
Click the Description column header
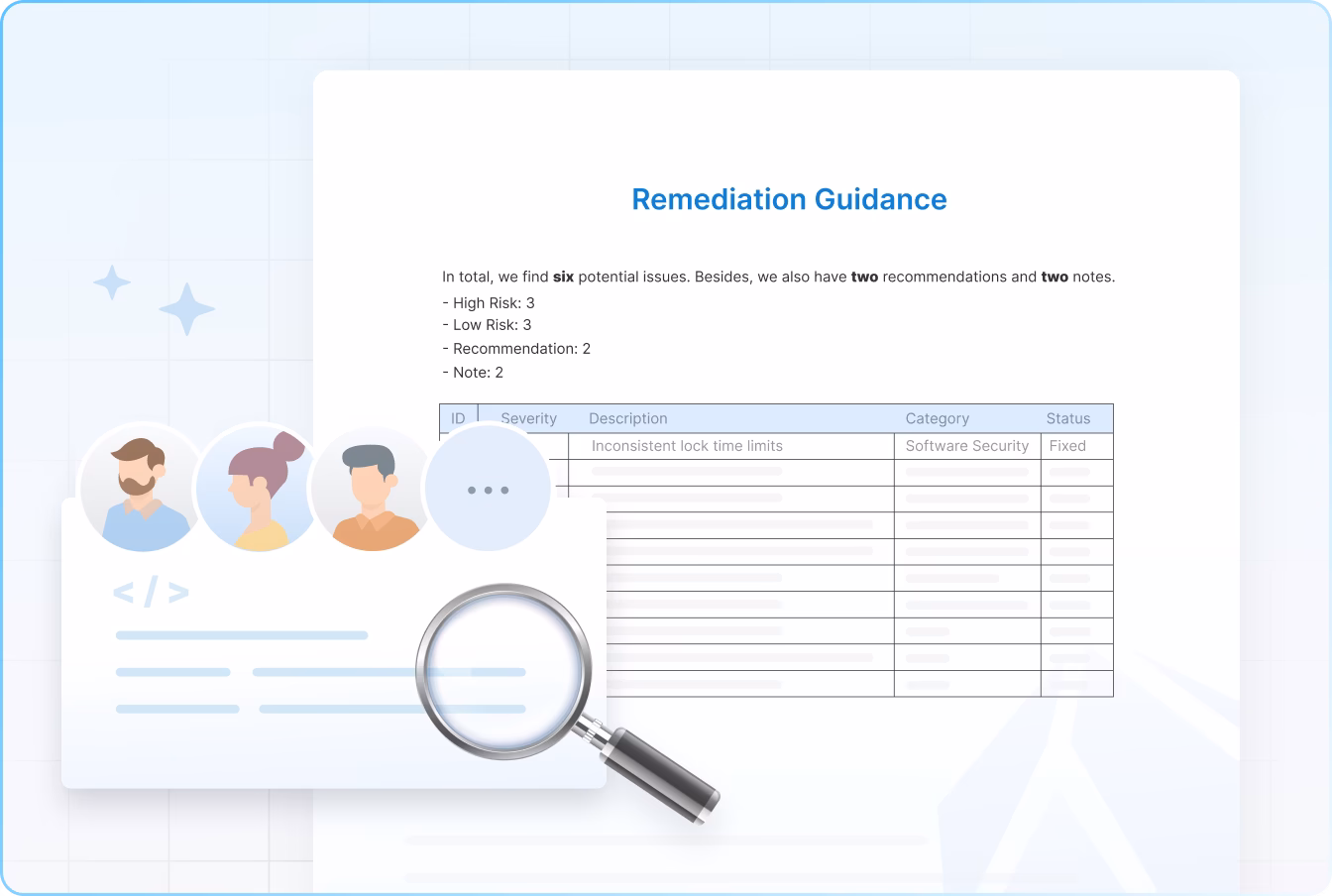627,418
